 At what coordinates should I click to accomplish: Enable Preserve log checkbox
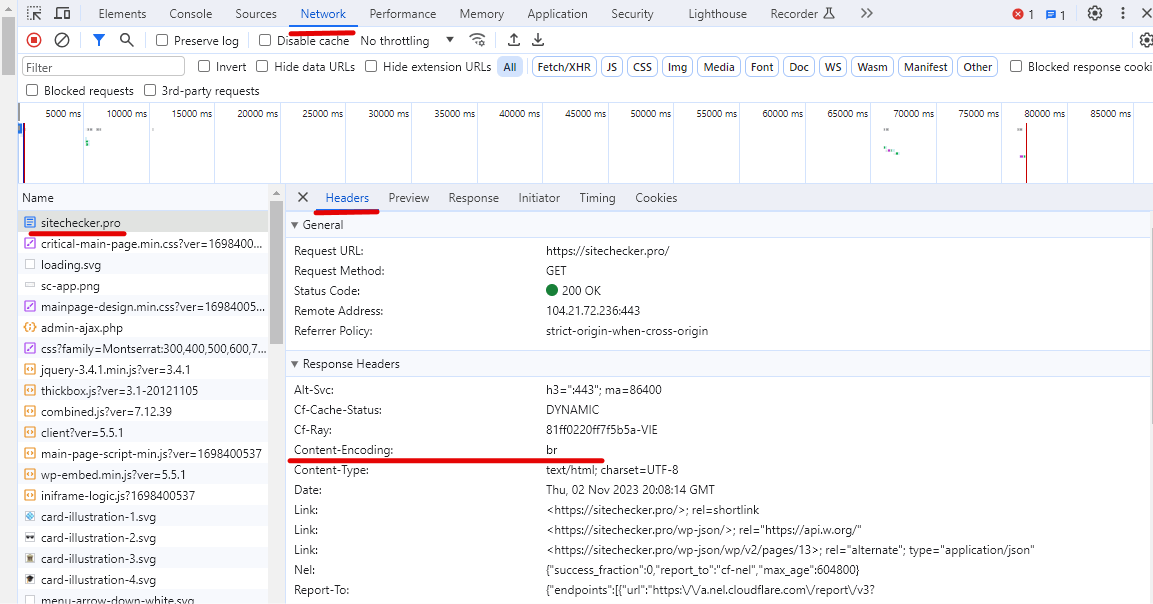coord(162,40)
